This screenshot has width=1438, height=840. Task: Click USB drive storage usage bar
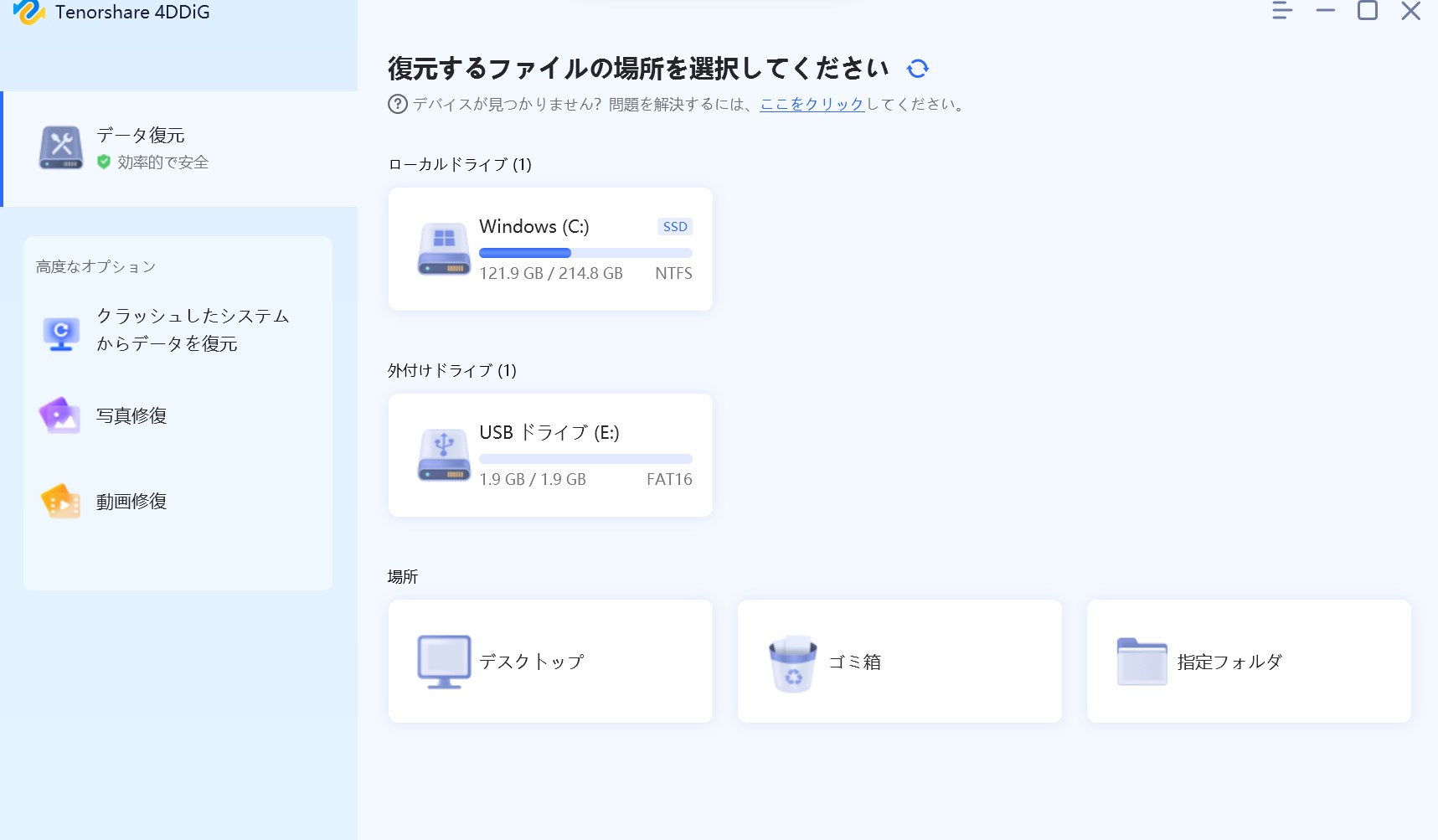[585, 459]
